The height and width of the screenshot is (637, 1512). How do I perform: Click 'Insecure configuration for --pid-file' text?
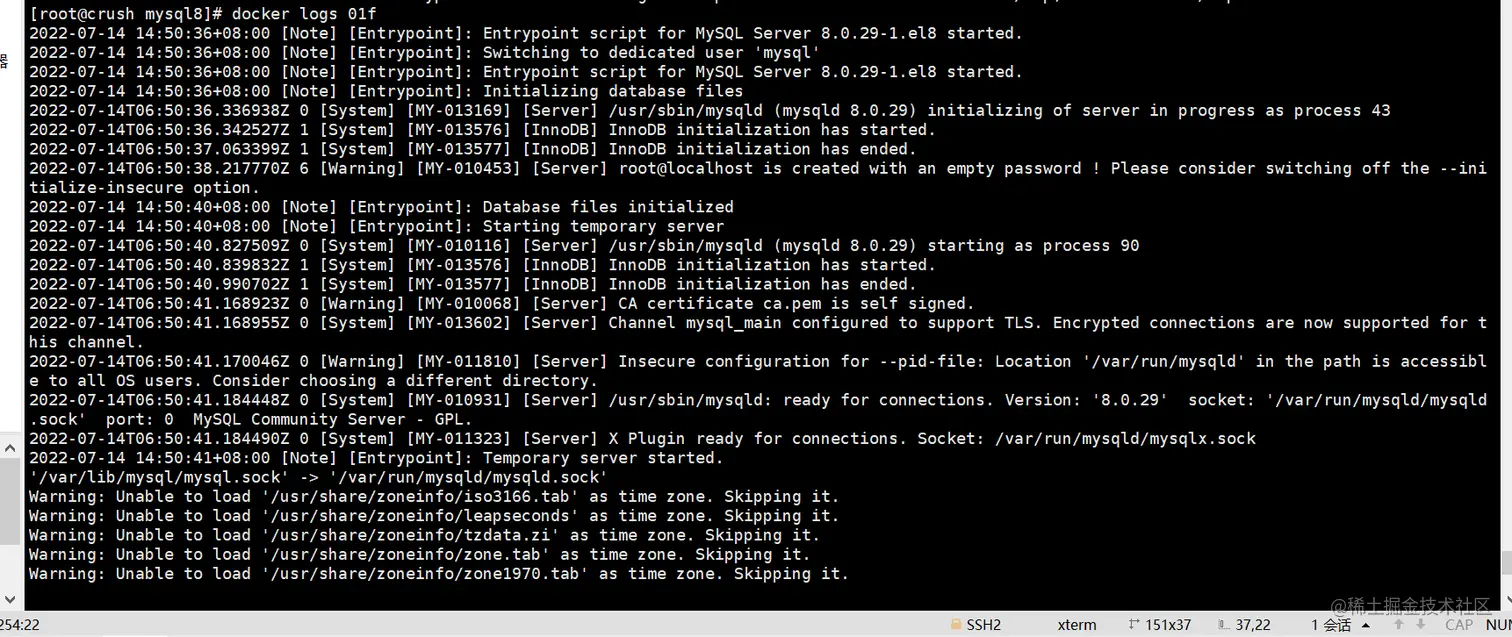(x=797, y=361)
